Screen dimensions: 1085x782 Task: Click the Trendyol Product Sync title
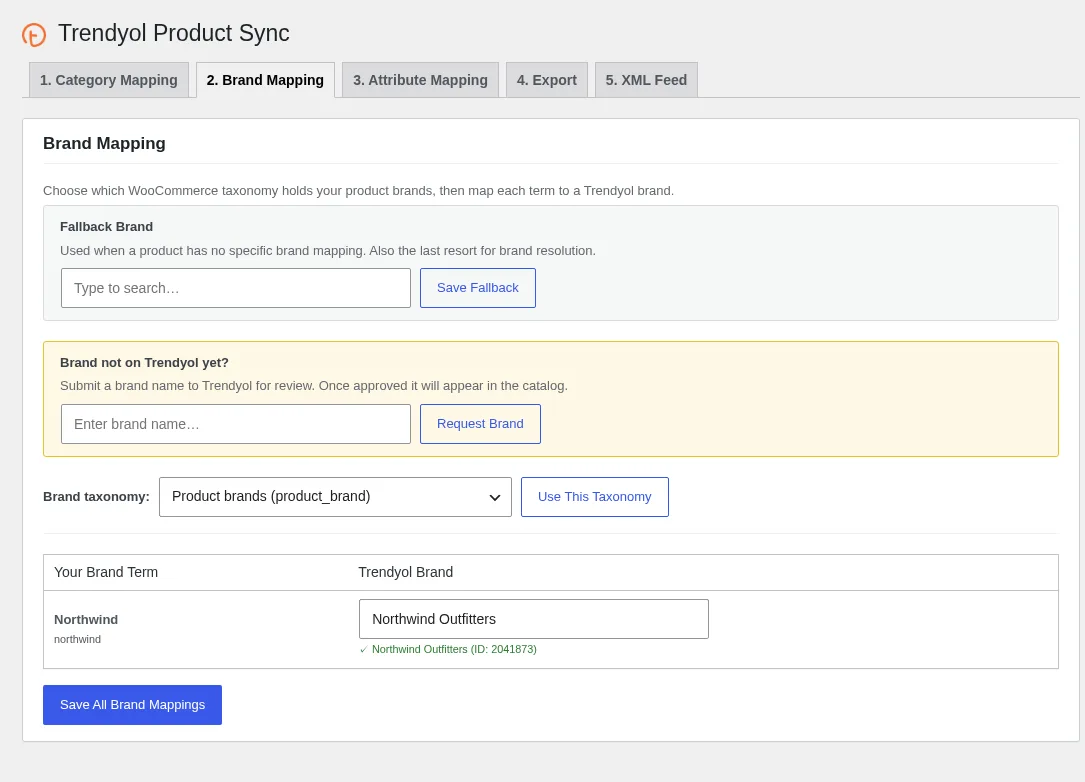point(174,33)
